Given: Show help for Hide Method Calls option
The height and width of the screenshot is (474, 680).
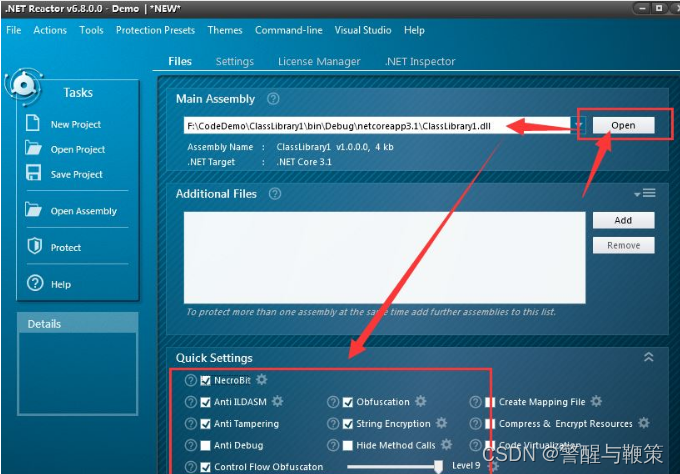Looking at the screenshot, I should click(x=333, y=445).
